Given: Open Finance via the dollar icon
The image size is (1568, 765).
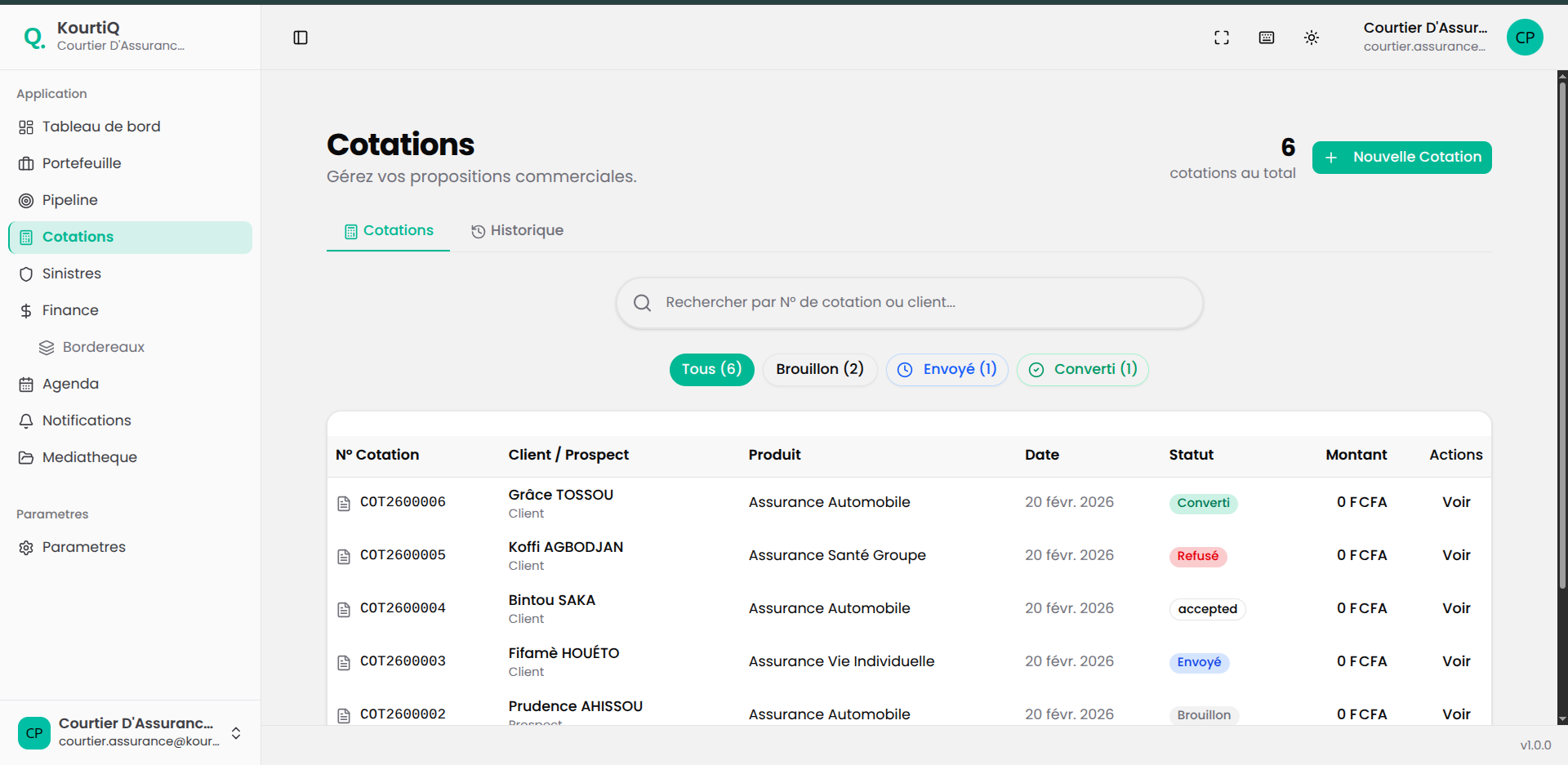Looking at the screenshot, I should coord(25,310).
